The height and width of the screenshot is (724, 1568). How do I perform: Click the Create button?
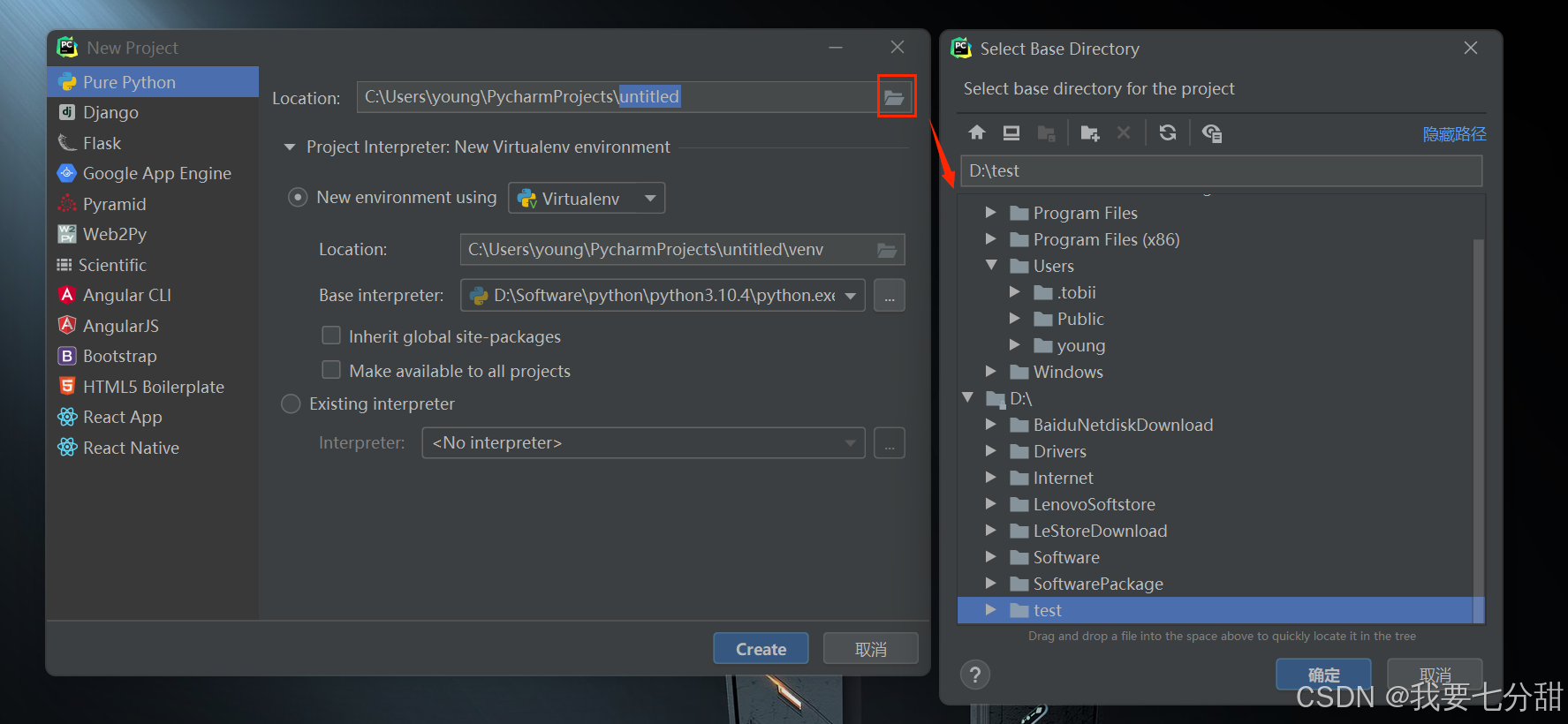click(x=761, y=649)
